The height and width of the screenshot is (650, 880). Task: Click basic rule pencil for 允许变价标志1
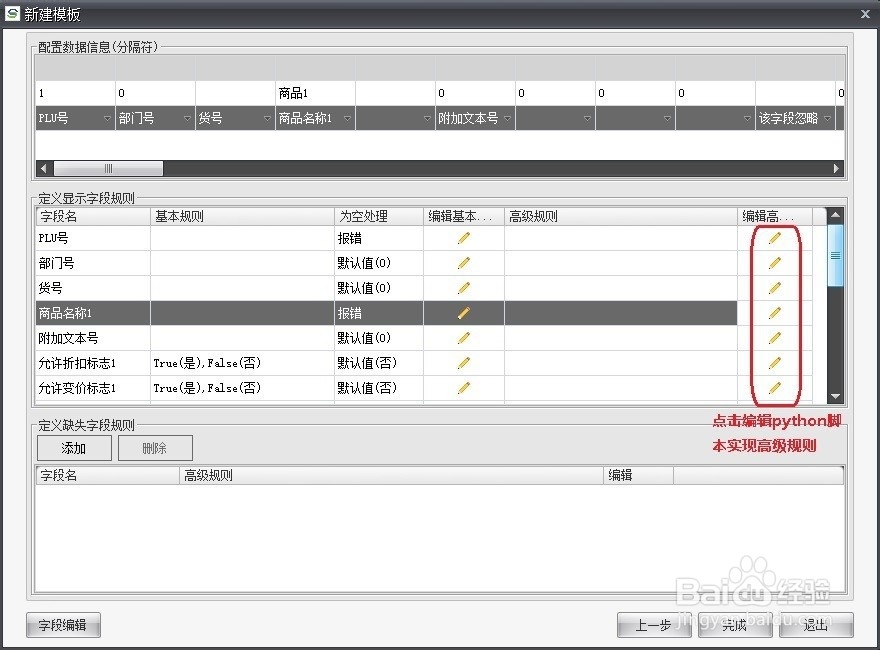tap(462, 388)
